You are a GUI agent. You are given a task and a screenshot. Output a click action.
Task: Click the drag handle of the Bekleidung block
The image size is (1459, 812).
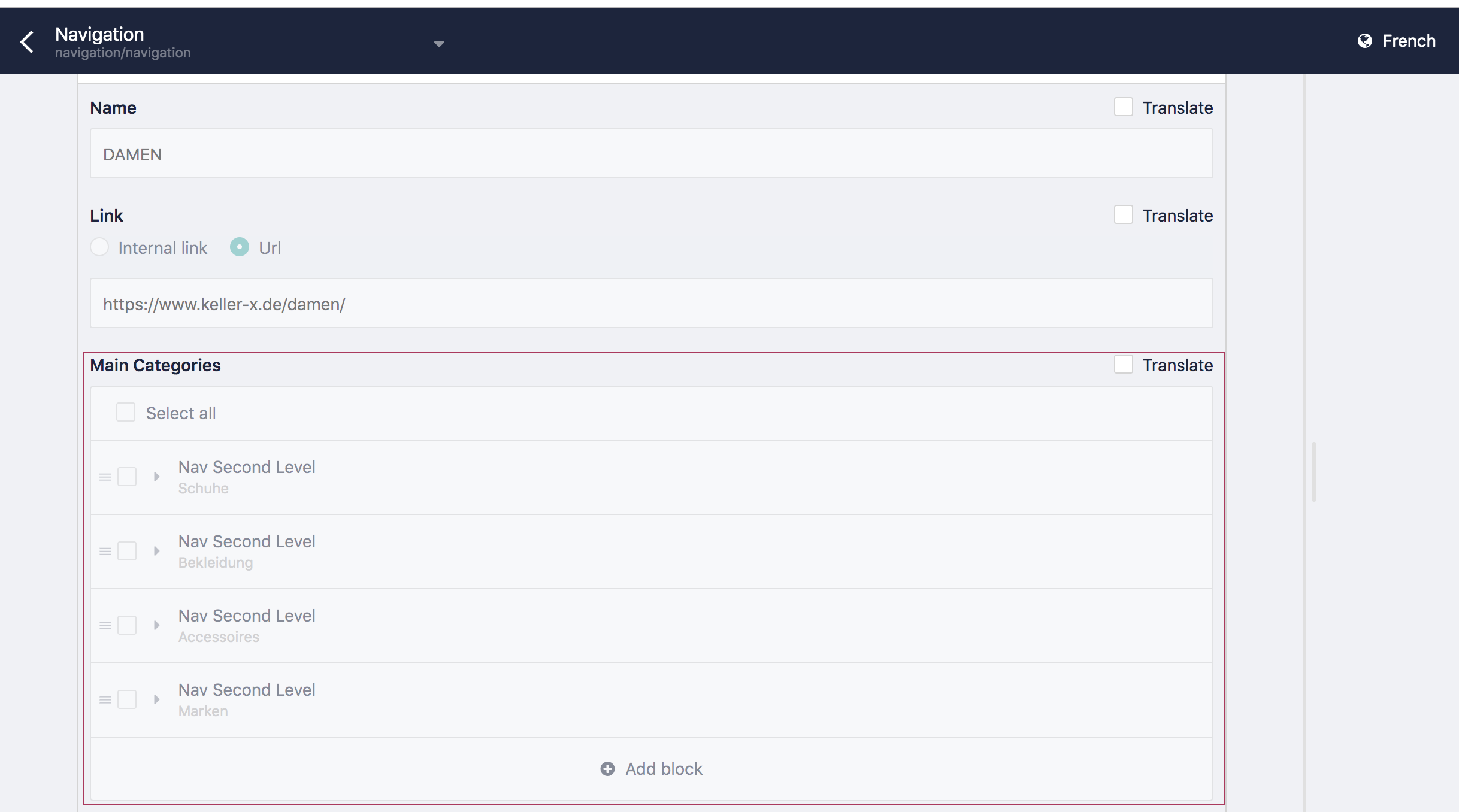[105, 551]
